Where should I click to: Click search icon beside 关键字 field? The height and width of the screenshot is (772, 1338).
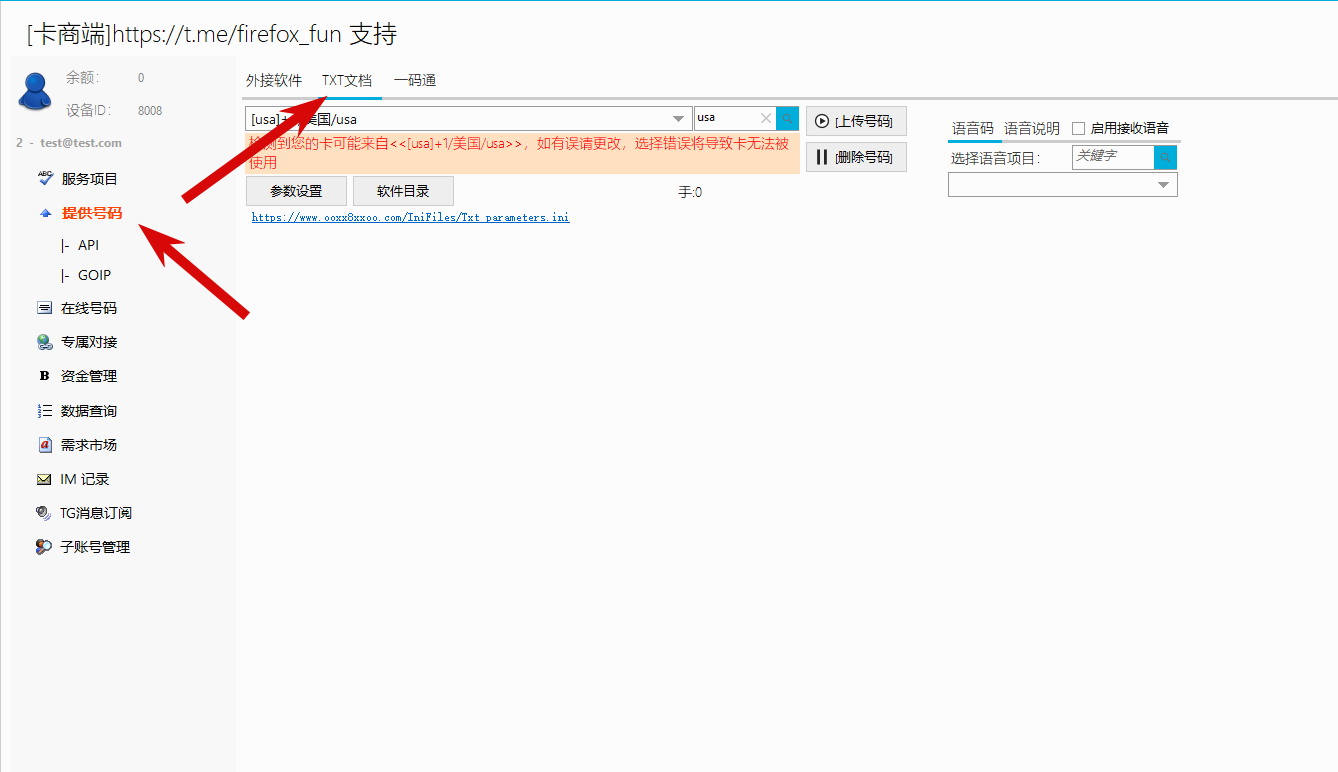(x=1165, y=157)
